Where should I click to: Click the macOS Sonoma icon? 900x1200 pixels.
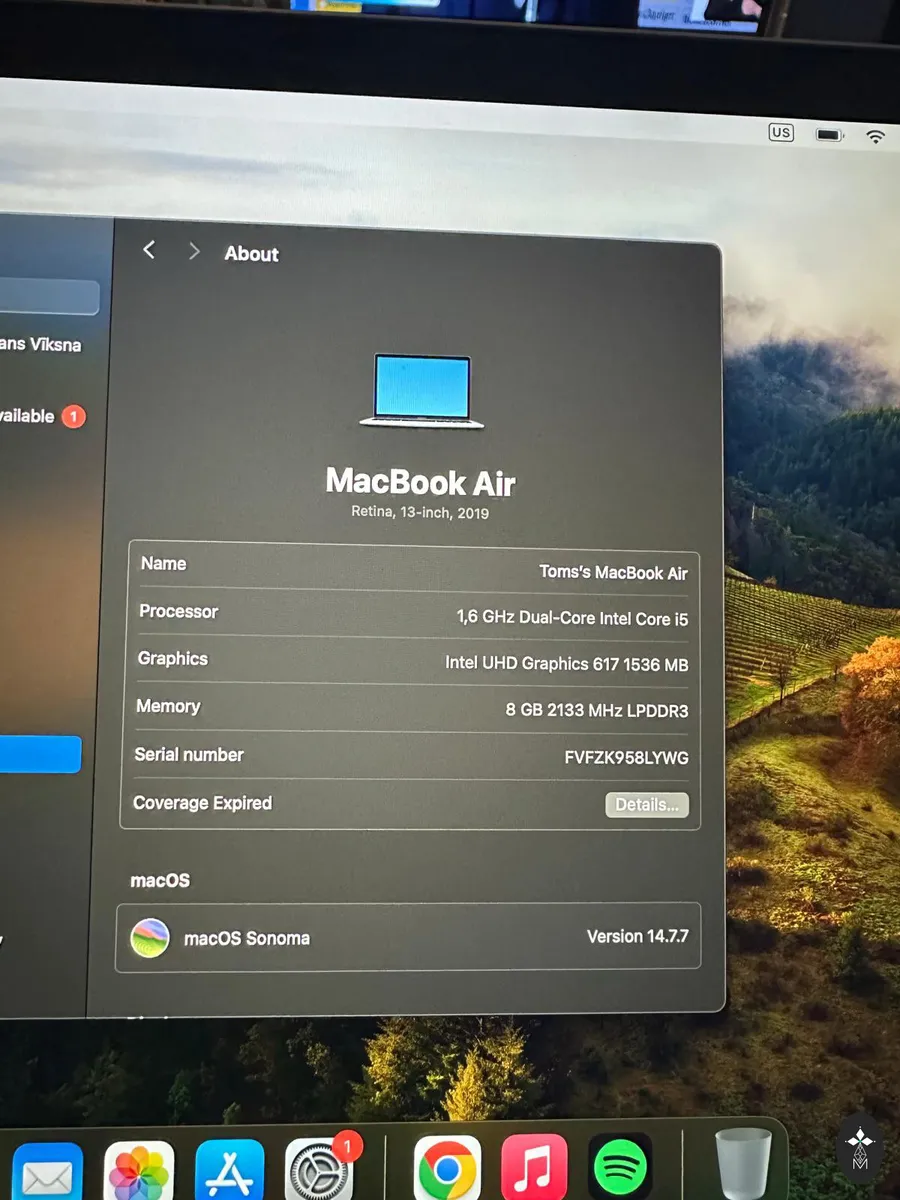click(150, 938)
